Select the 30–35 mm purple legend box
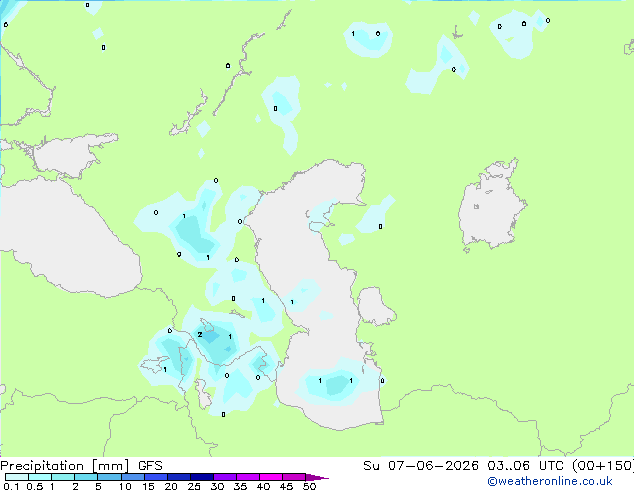 tap(225, 477)
